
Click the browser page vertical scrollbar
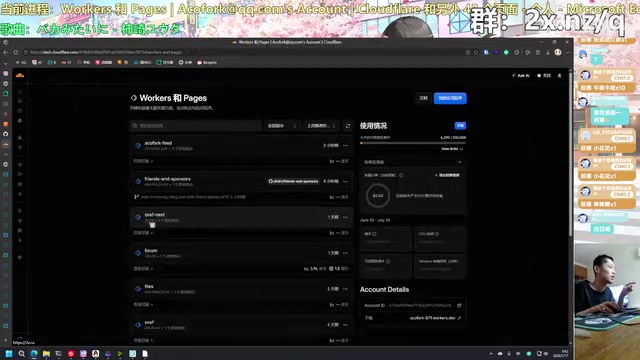pyautogui.click(x=571, y=155)
